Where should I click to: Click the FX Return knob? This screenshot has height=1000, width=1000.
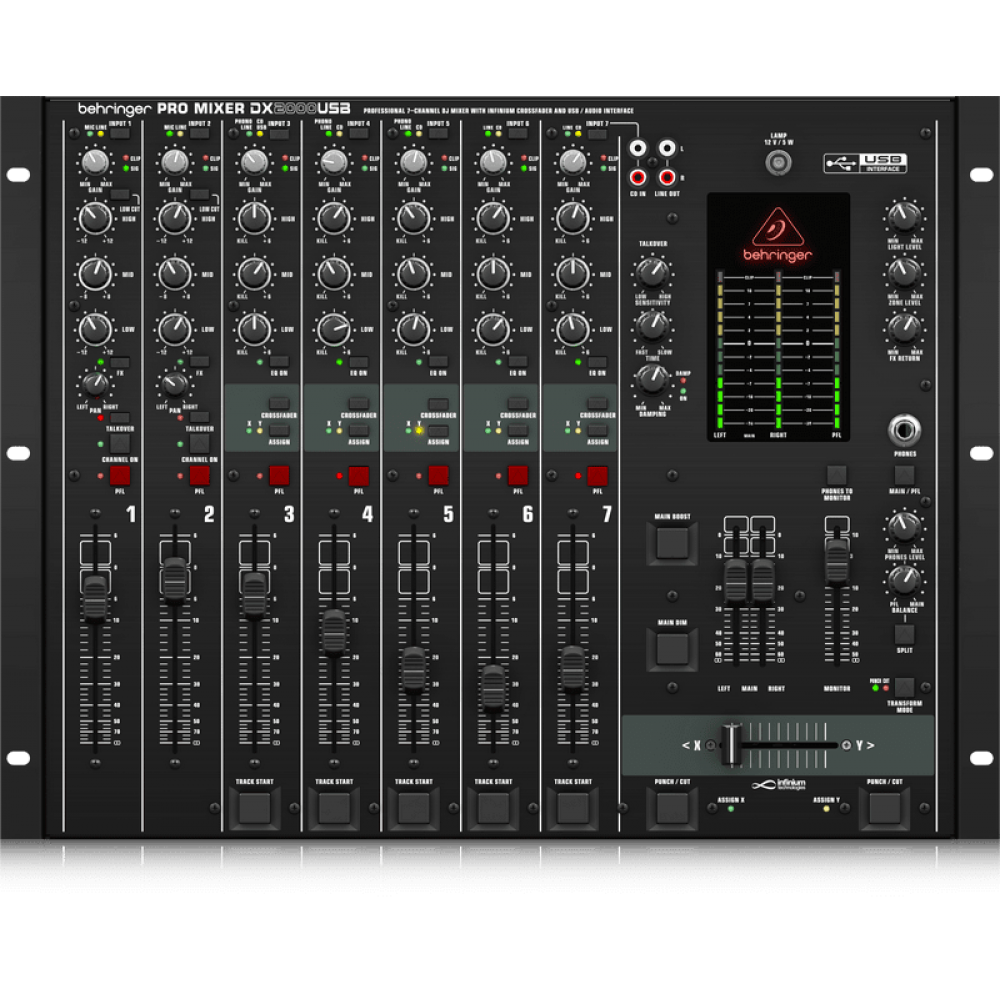point(904,328)
